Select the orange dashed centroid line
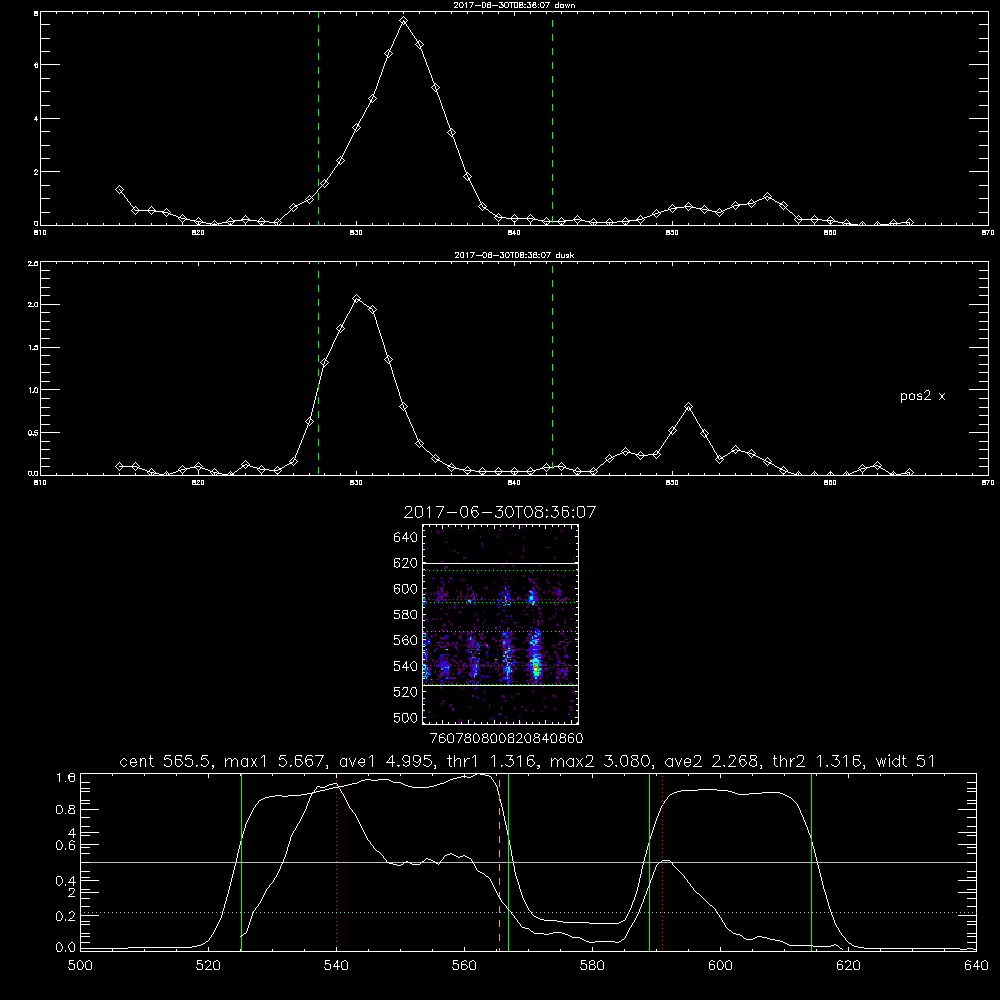Screen dimensions: 1000x1000 [x=499, y=864]
